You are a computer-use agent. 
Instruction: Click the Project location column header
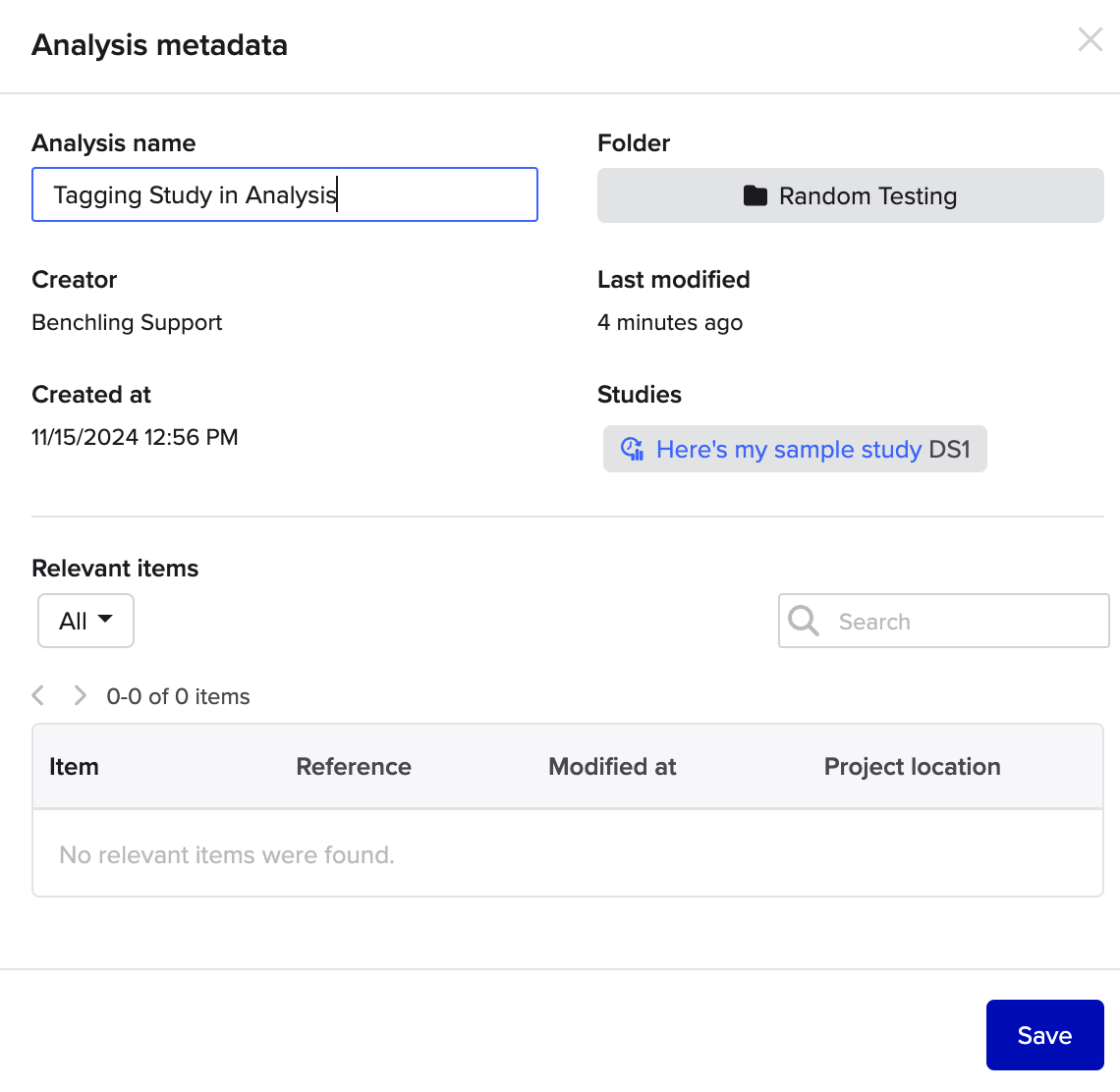(912, 767)
